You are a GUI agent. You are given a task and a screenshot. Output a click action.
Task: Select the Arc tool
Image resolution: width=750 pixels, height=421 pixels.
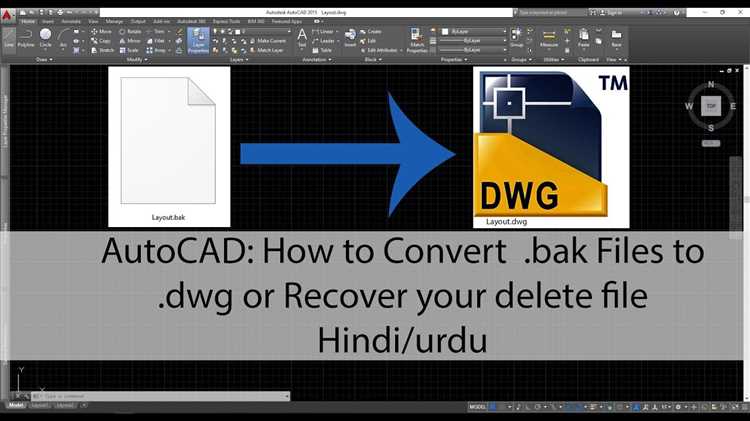tap(63, 38)
